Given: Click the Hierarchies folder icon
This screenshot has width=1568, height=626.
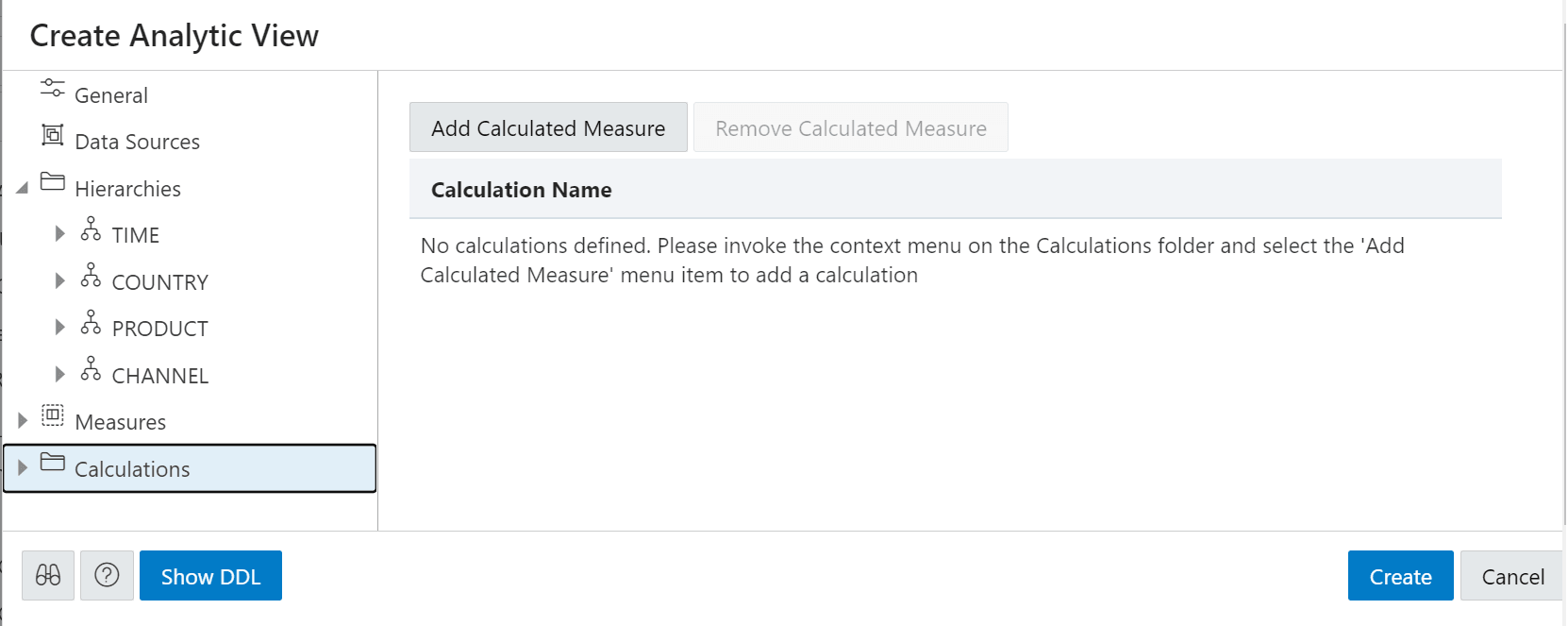Looking at the screenshot, I should point(52,181).
